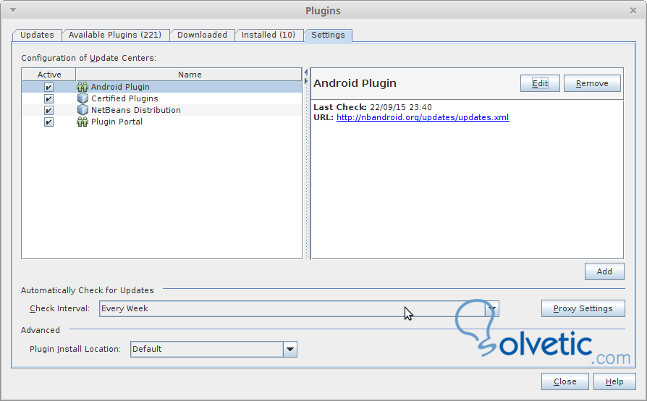Open the Available Plugins (221) tab
Screen dimensions: 647x401
coord(115,35)
